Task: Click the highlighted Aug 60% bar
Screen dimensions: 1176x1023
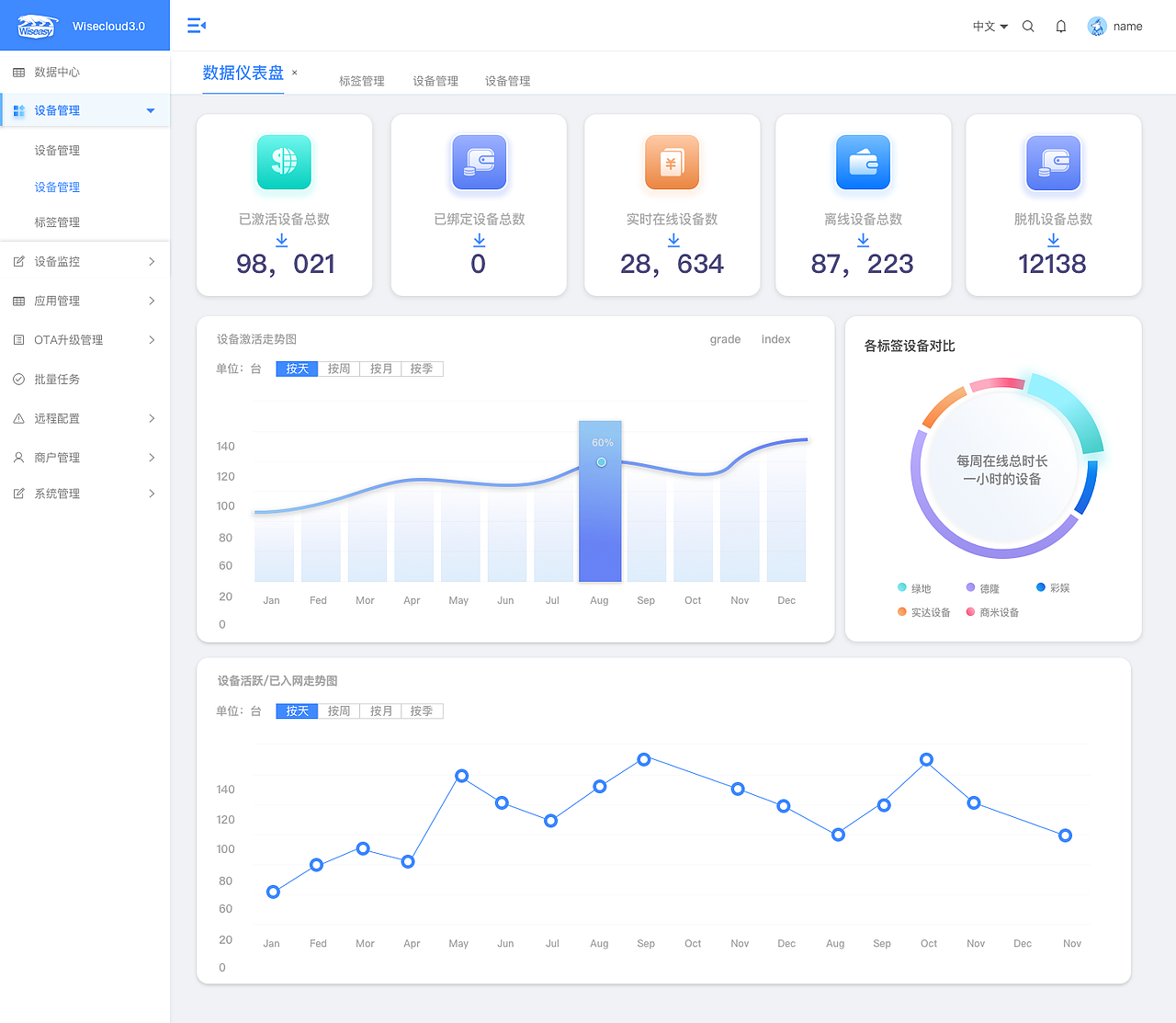Action: 600,501
